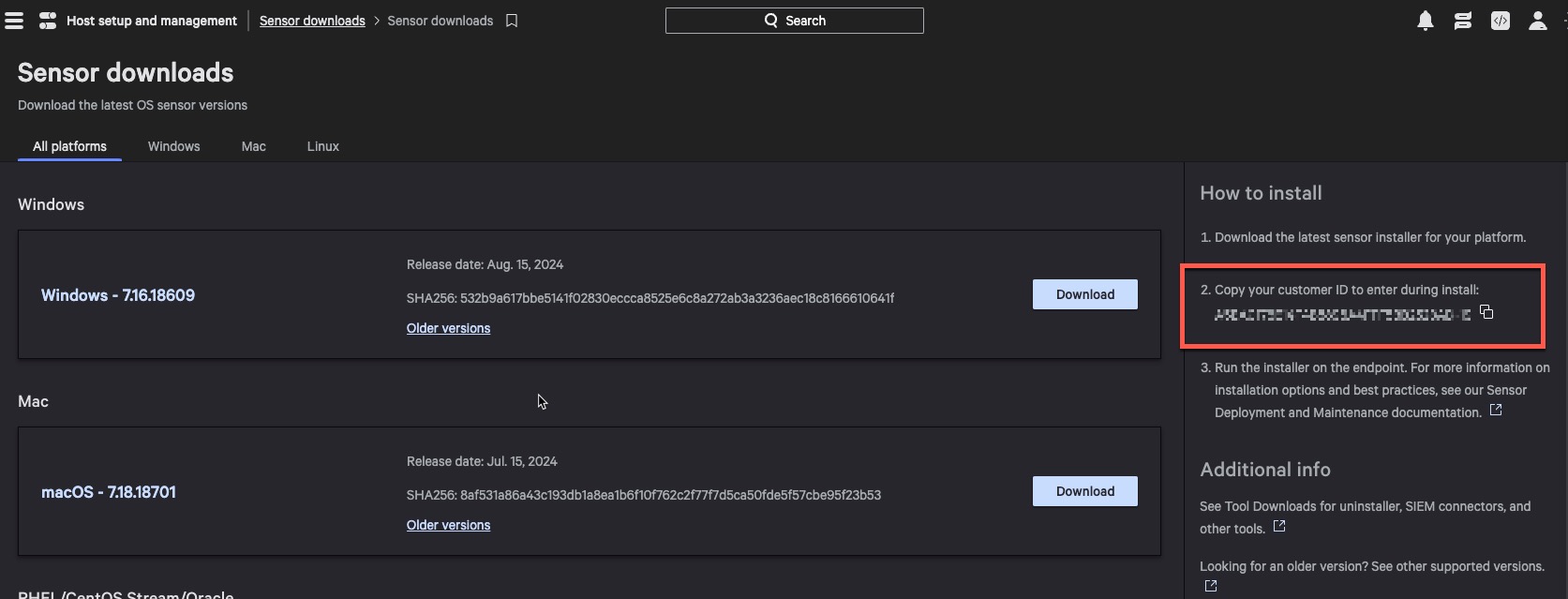
Task: Click the Falcon logo icon
Action: coord(47,21)
